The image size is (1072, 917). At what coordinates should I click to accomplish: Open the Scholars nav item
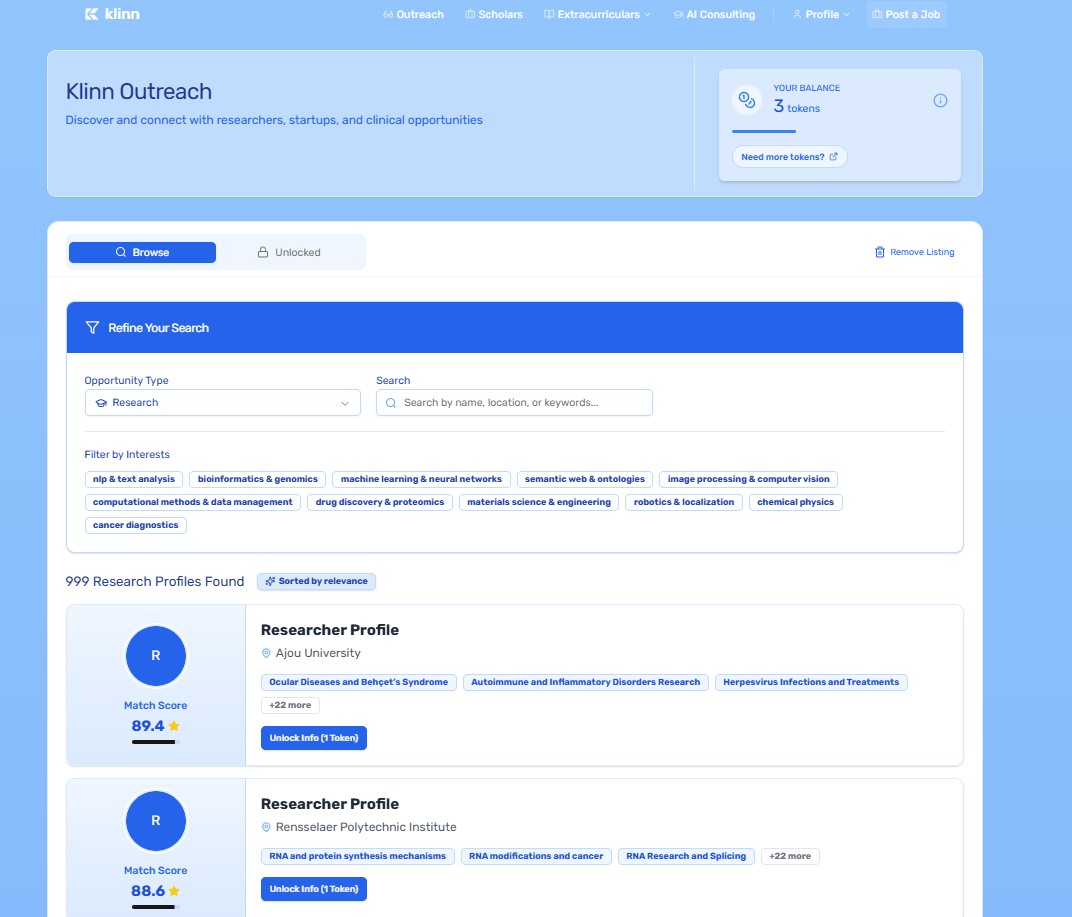pyautogui.click(x=494, y=14)
